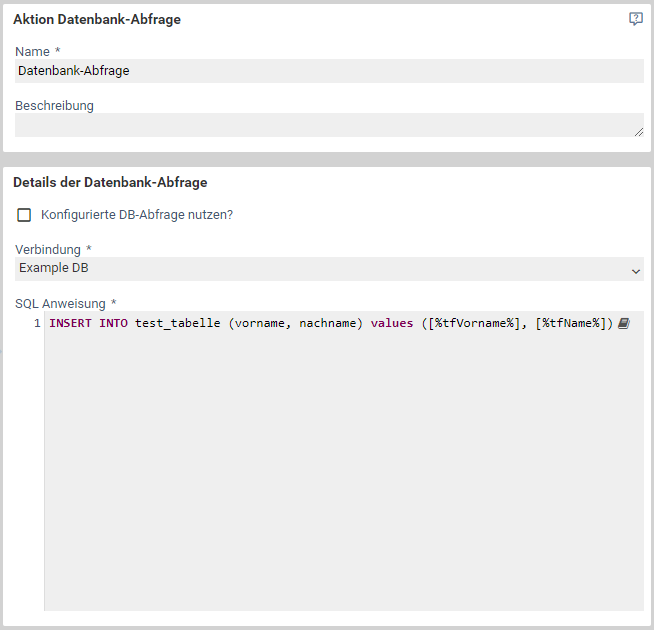
Task: Click the book icon after the SQL statement
Action: 624,323
